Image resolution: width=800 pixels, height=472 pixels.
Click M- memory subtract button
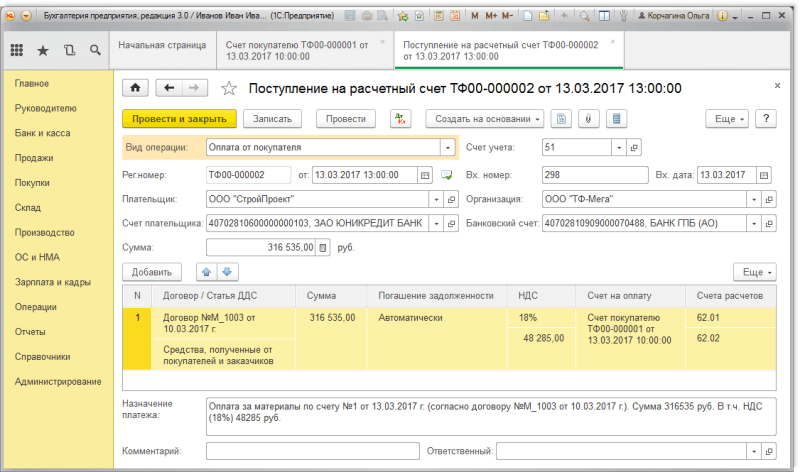507,16
